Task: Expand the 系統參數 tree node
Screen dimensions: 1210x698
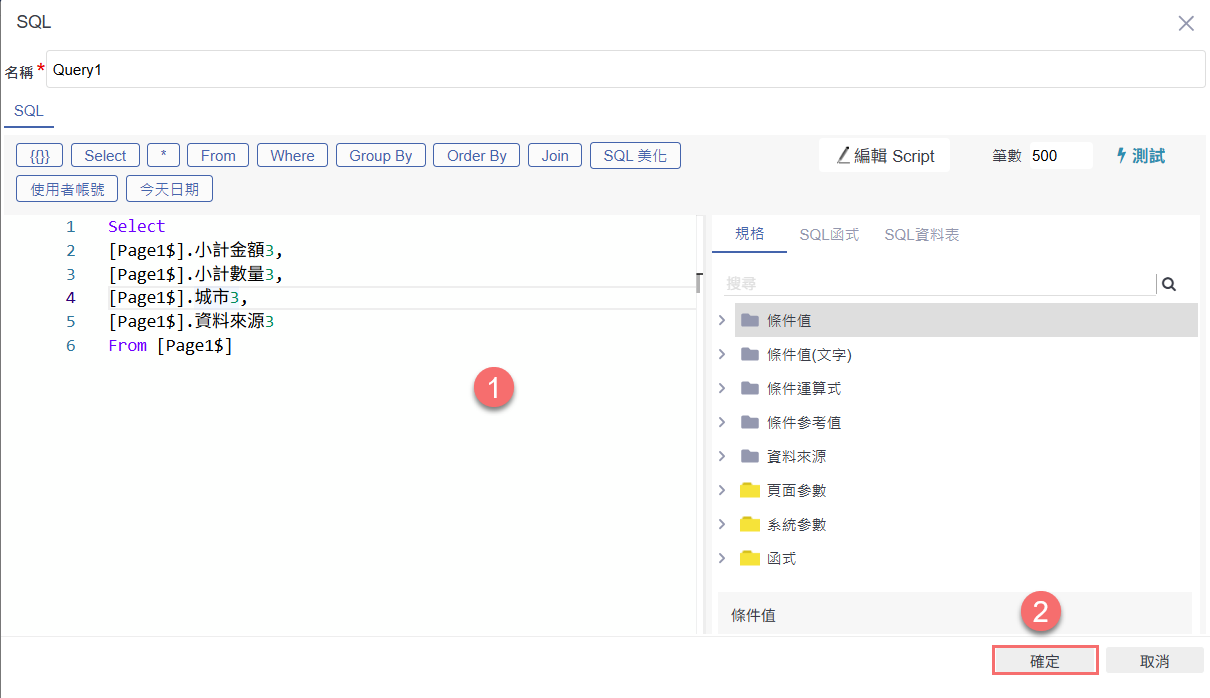Action: (722, 525)
